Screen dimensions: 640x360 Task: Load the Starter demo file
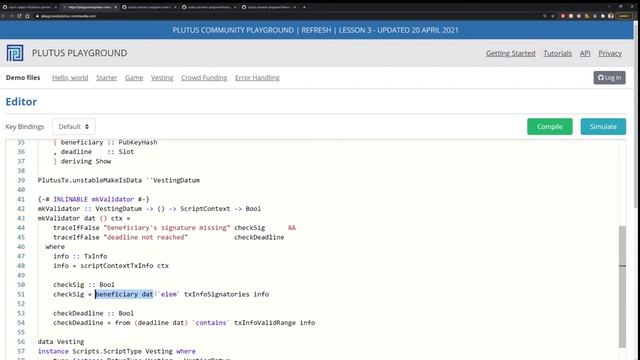pyautogui.click(x=107, y=78)
